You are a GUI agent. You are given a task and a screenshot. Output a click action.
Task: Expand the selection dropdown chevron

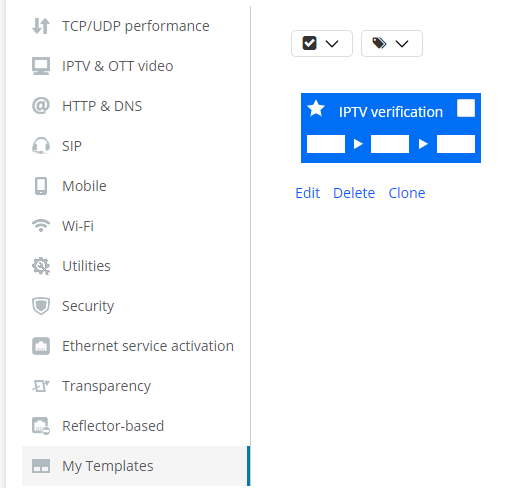click(332, 44)
